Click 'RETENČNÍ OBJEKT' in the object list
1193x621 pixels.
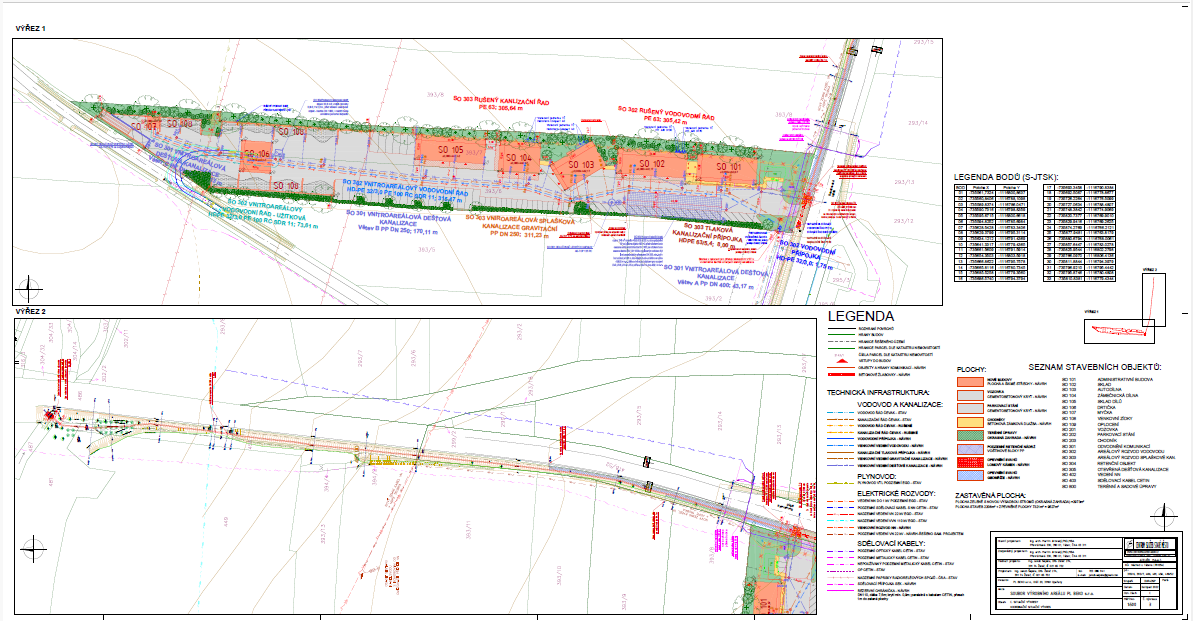(x=1115, y=463)
